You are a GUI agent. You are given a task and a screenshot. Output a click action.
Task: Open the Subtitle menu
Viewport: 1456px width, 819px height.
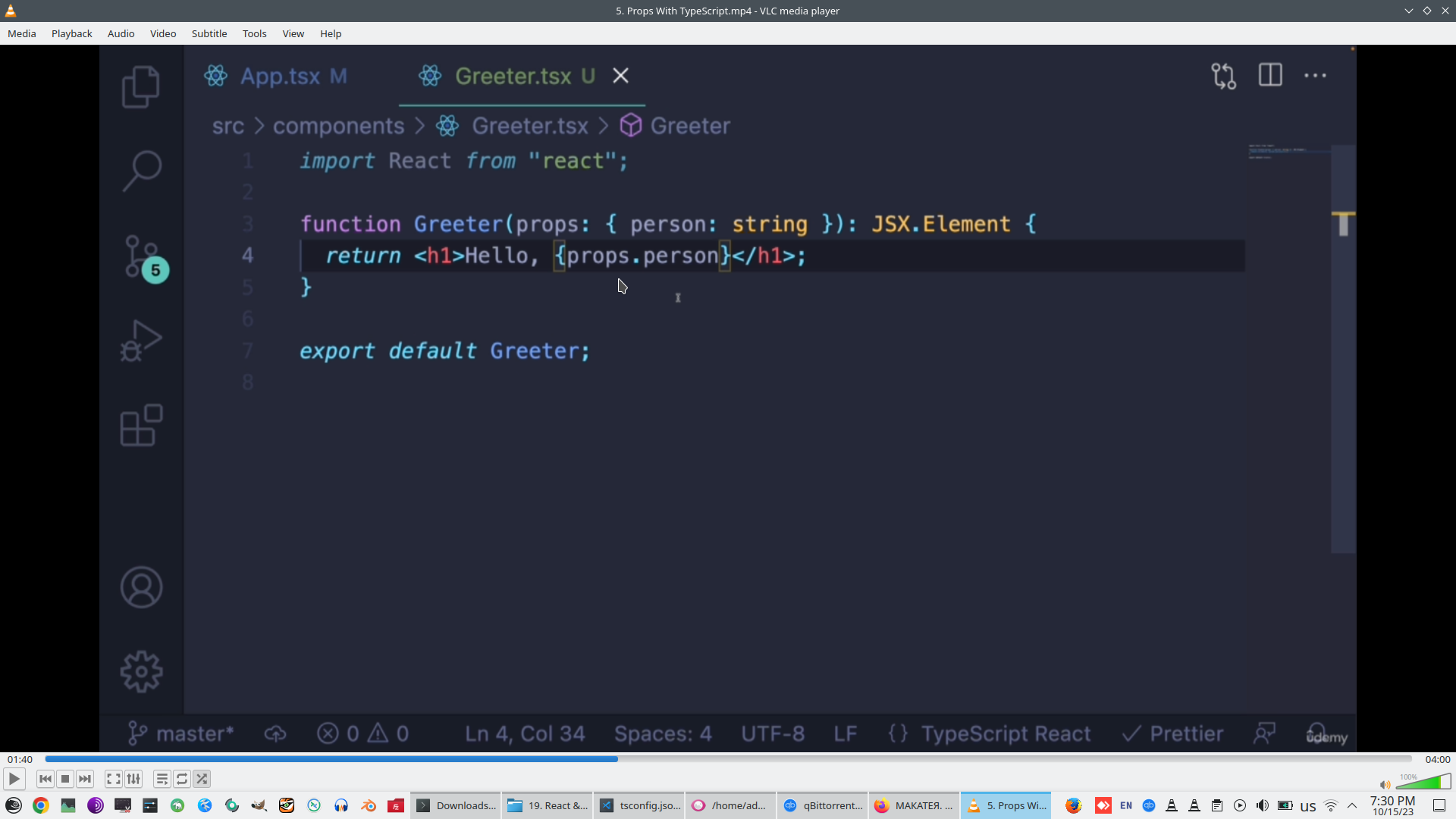[209, 33]
